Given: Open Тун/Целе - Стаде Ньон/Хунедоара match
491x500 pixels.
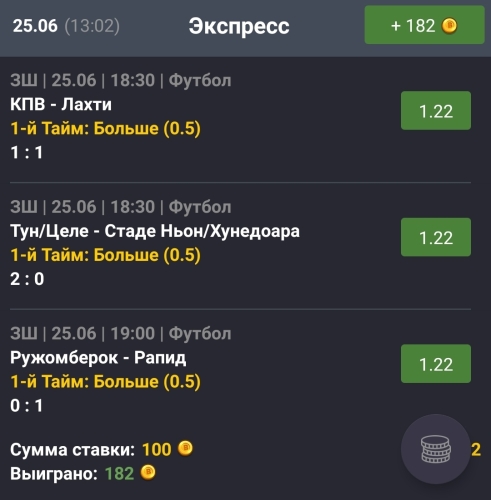Looking at the screenshot, I should [155, 231].
